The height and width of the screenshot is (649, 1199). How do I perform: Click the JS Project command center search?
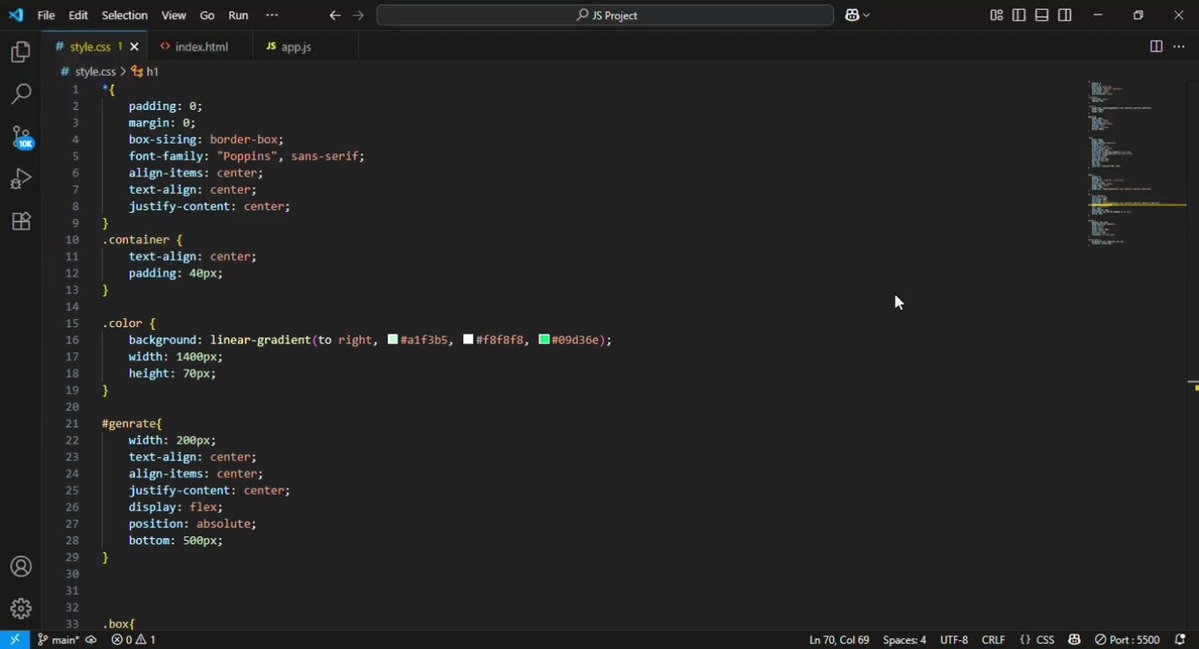[x=605, y=15]
